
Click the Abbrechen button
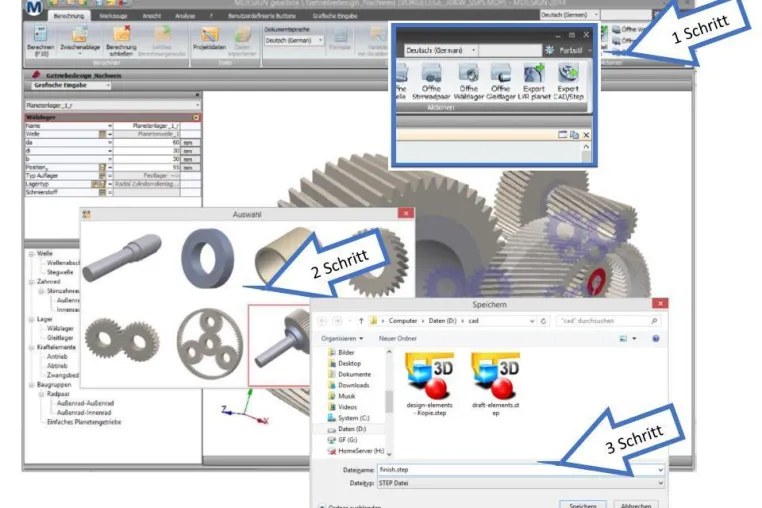click(636, 505)
